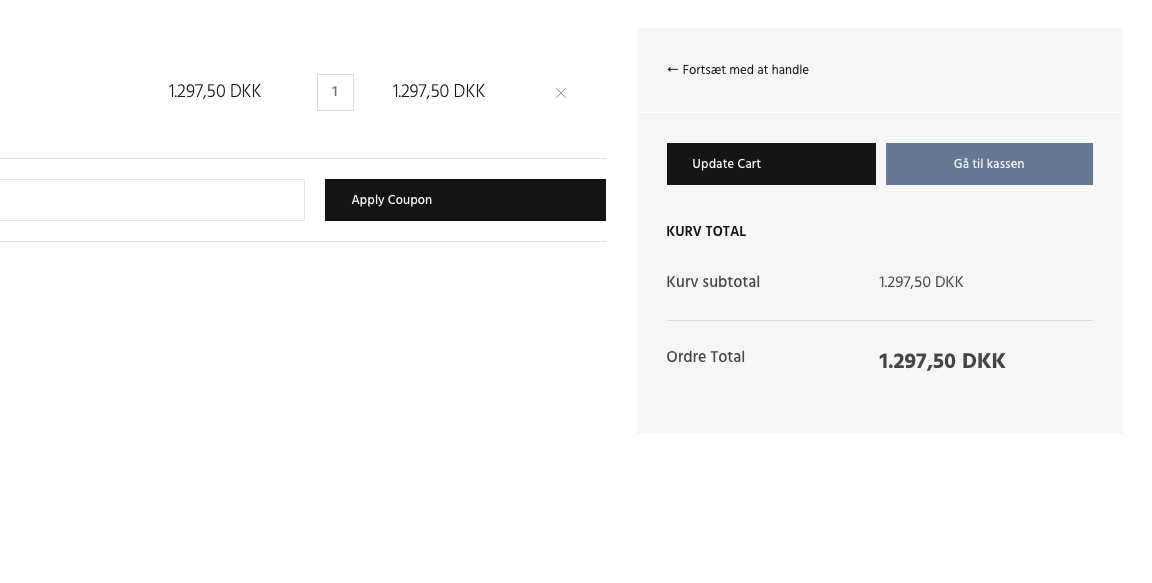Click empty grey area below the order total
The width and height of the screenshot is (1152, 583).
pos(879,410)
